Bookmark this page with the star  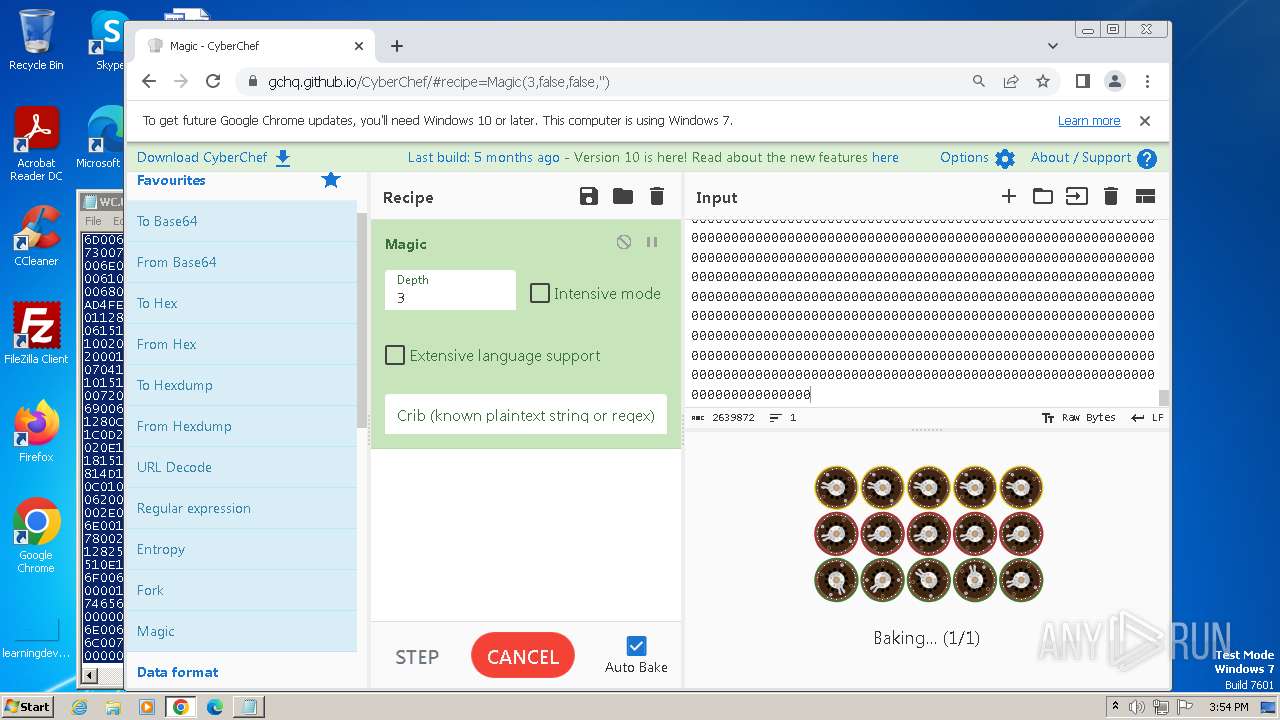1043,82
